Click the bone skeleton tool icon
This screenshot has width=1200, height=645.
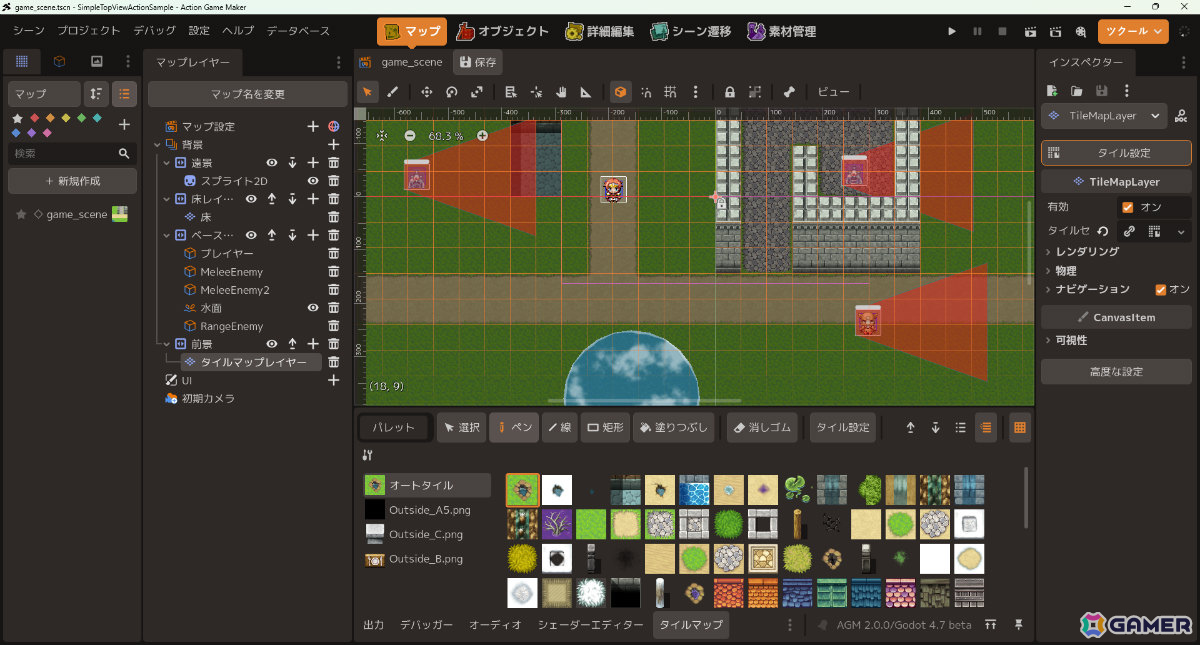[x=790, y=92]
